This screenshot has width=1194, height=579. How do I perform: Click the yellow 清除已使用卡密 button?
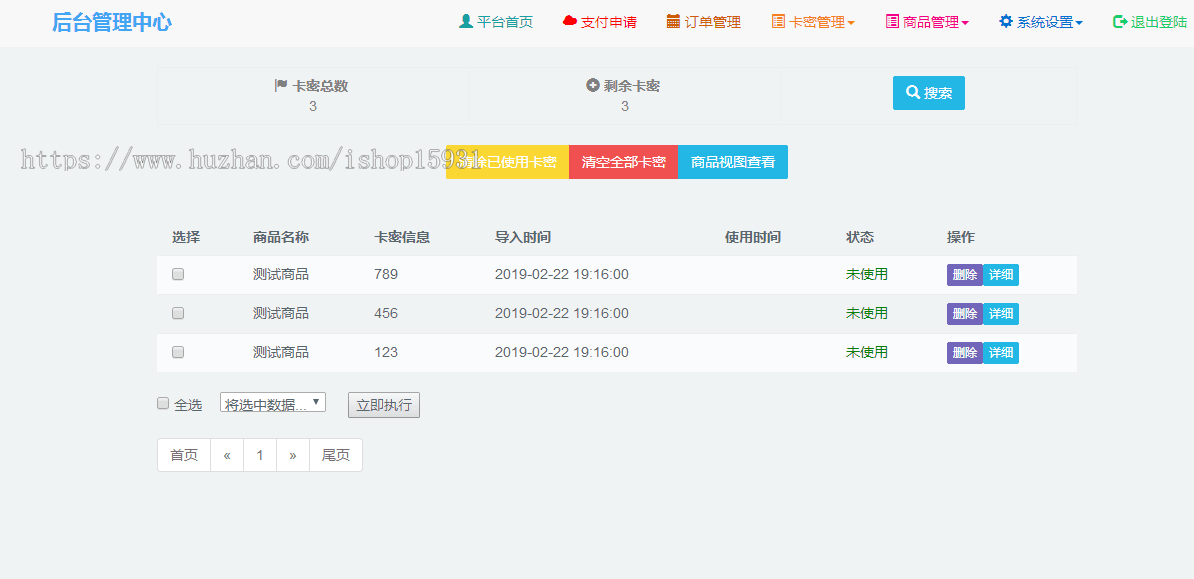point(507,162)
